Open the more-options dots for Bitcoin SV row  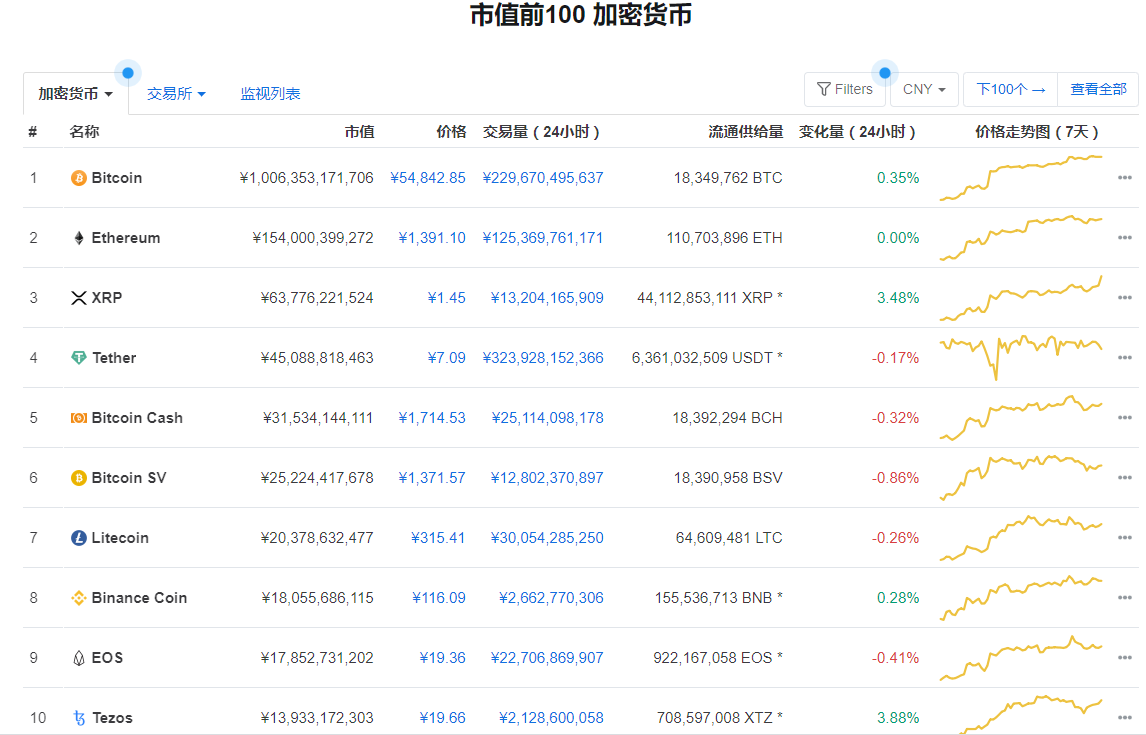tap(1125, 477)
